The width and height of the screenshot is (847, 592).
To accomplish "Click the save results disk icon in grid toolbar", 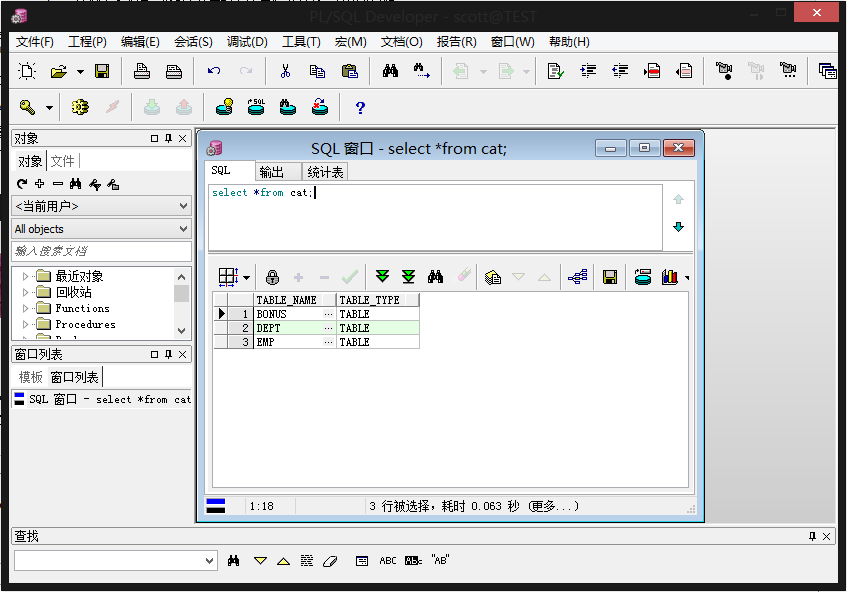I will tap(609, 277).
